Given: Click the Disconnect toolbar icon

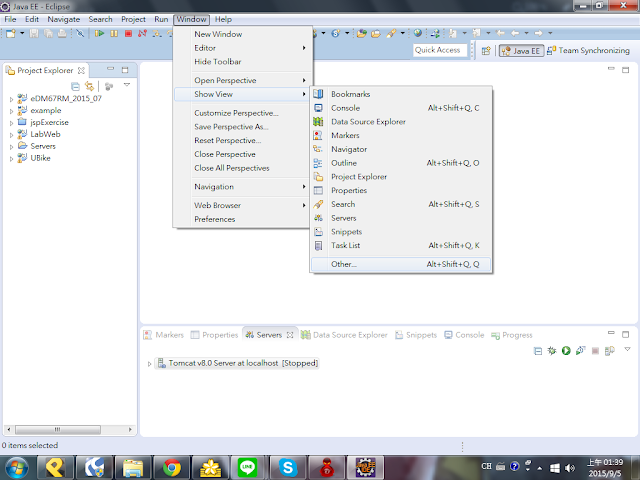Looking at the screenshot, I should 142,33.
